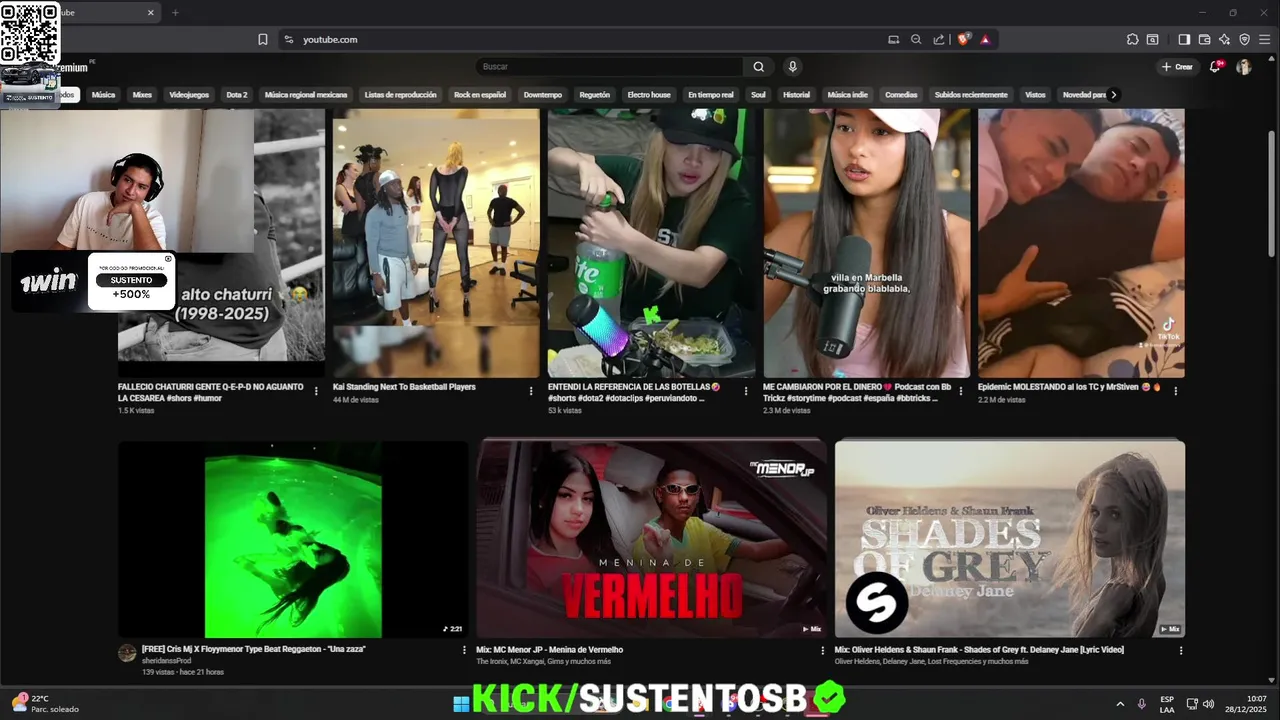This screenshot has width=1280, height=720.
Task: Select the Mixes filter chip
Action: point(142,95)
